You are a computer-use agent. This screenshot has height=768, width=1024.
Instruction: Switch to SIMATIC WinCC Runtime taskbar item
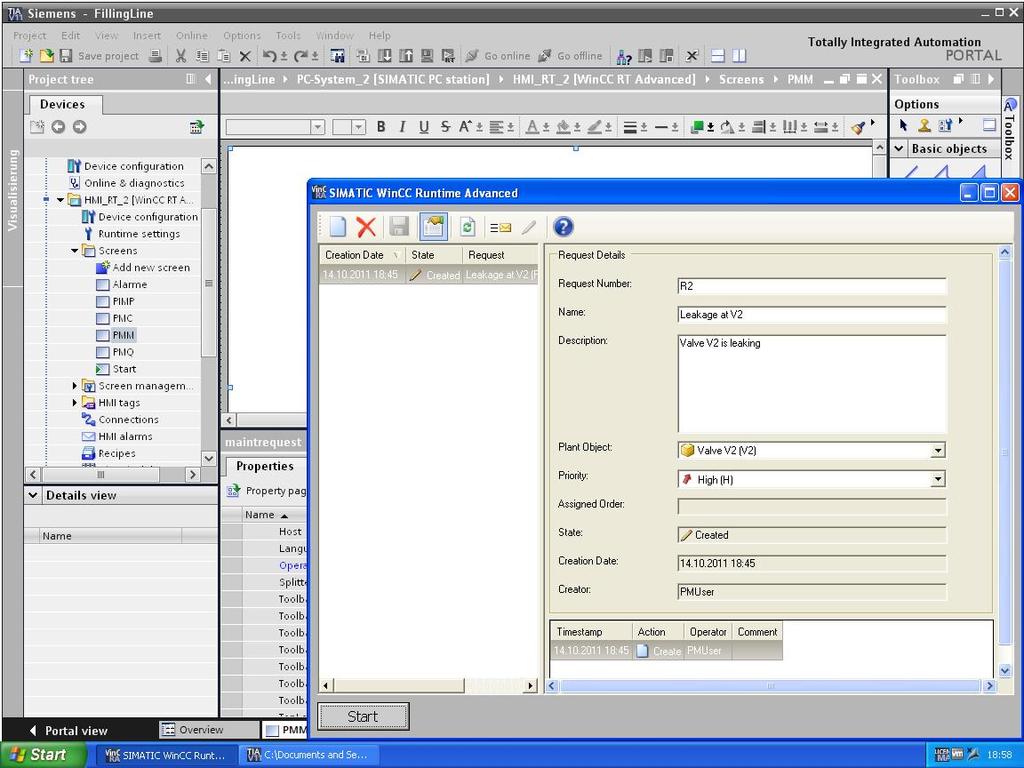click(x=166, y=755)
